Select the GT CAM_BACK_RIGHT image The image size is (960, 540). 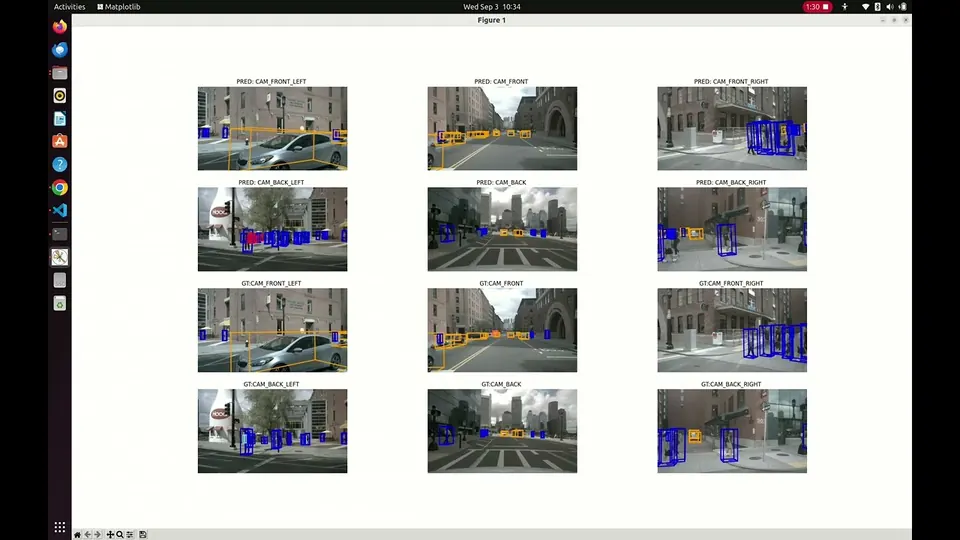pos(732,431)
